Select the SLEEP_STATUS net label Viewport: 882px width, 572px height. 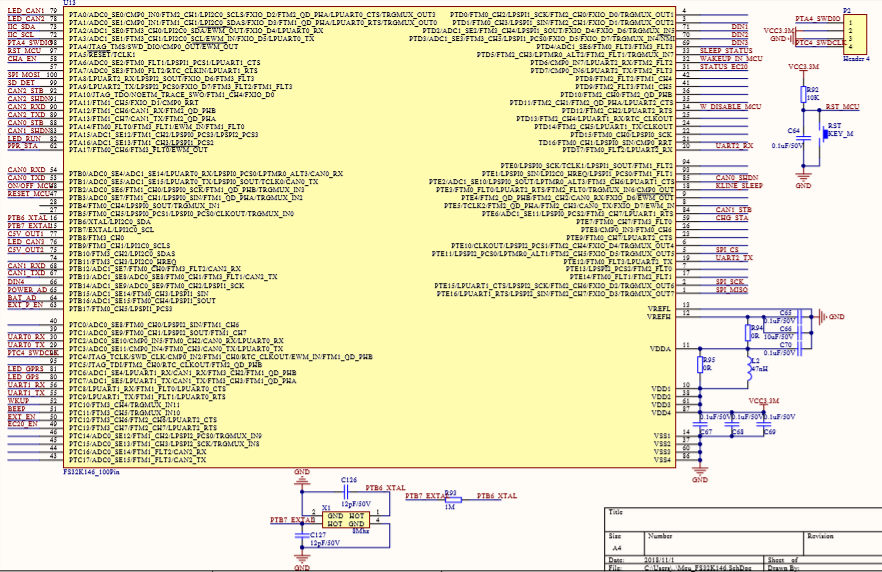[x=726, y=51]
